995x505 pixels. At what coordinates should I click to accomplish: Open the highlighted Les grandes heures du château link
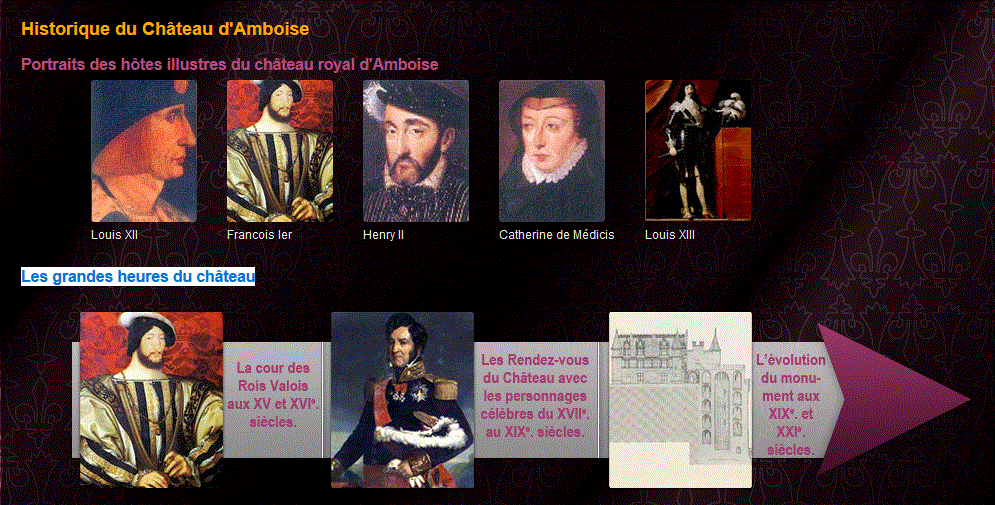138,277
